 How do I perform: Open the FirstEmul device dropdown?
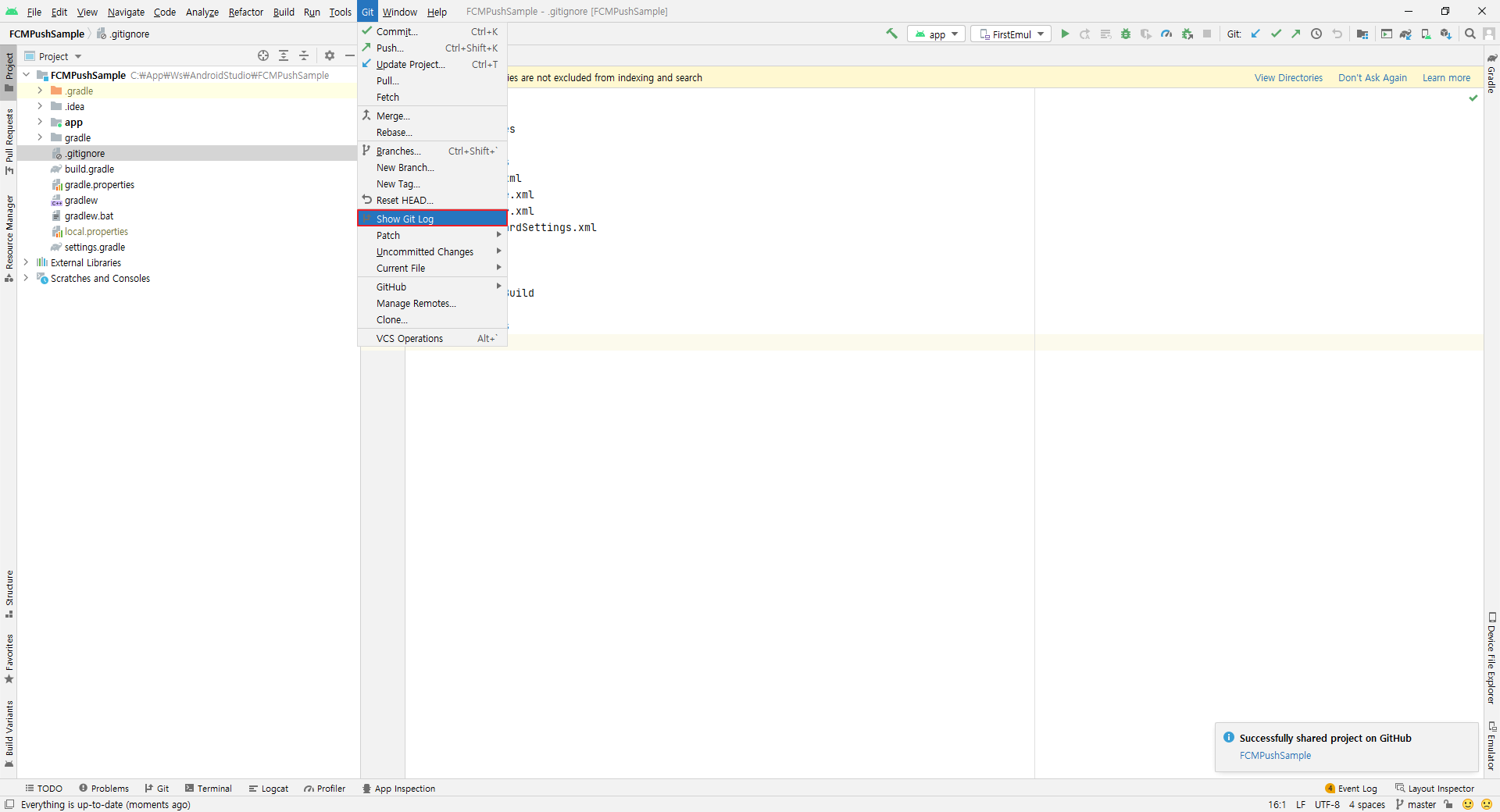coord(1011,34)
